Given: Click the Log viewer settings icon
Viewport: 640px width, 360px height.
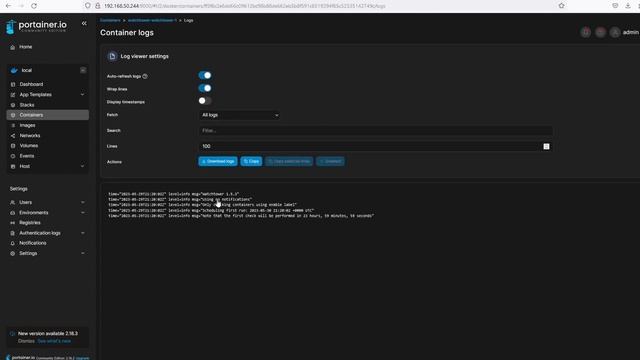Looking at the screenshot, I should pyautogui.click(x=112, y=56).
